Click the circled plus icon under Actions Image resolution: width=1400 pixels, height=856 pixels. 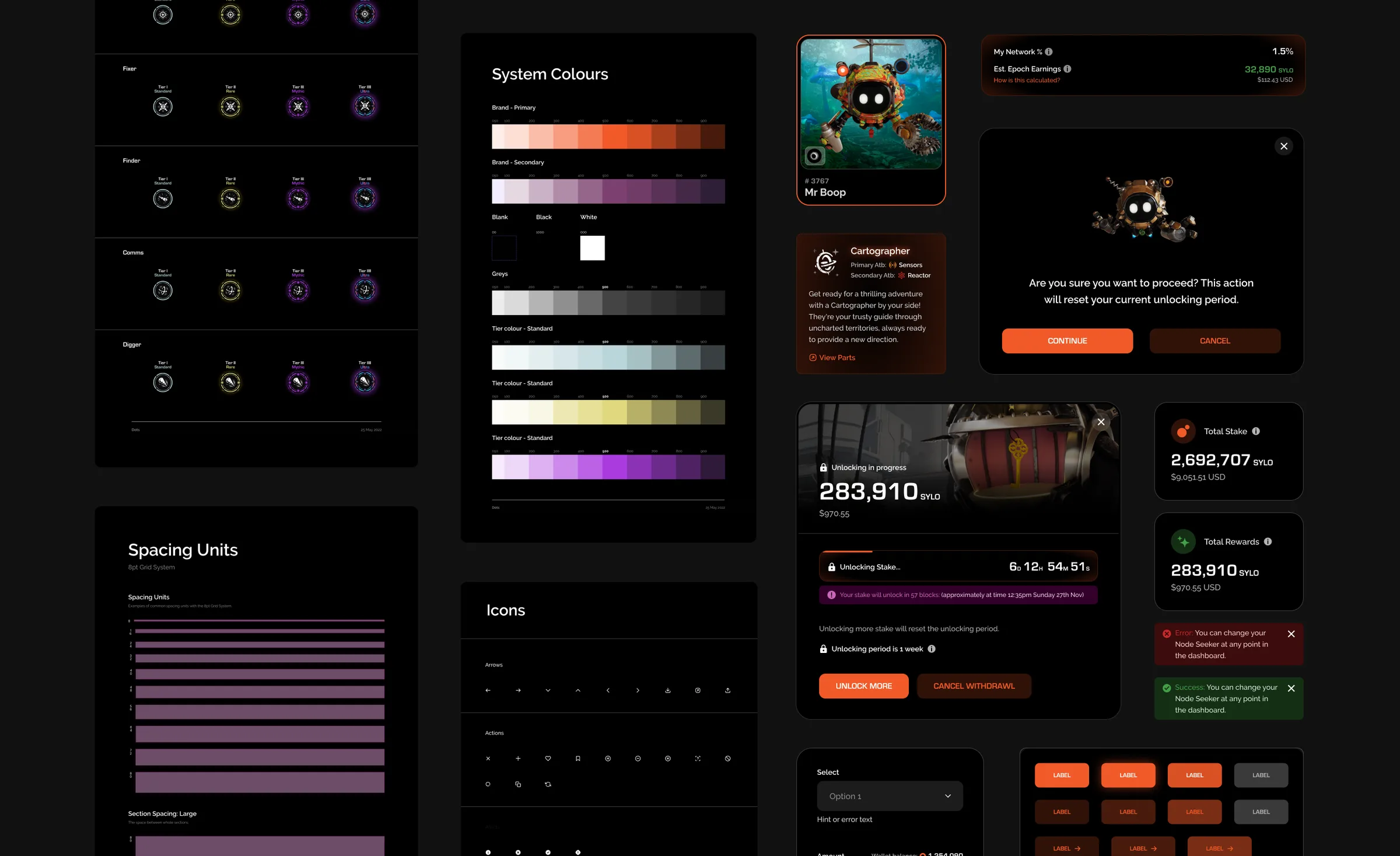point(608,759)
